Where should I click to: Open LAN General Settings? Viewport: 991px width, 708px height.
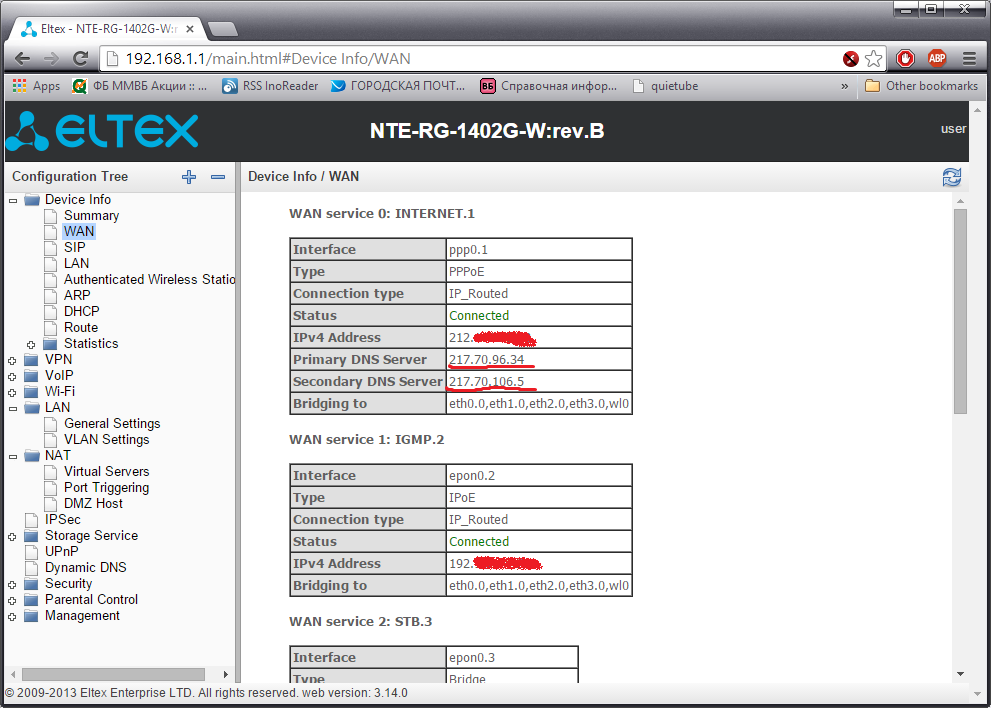(x=112, y=424)
